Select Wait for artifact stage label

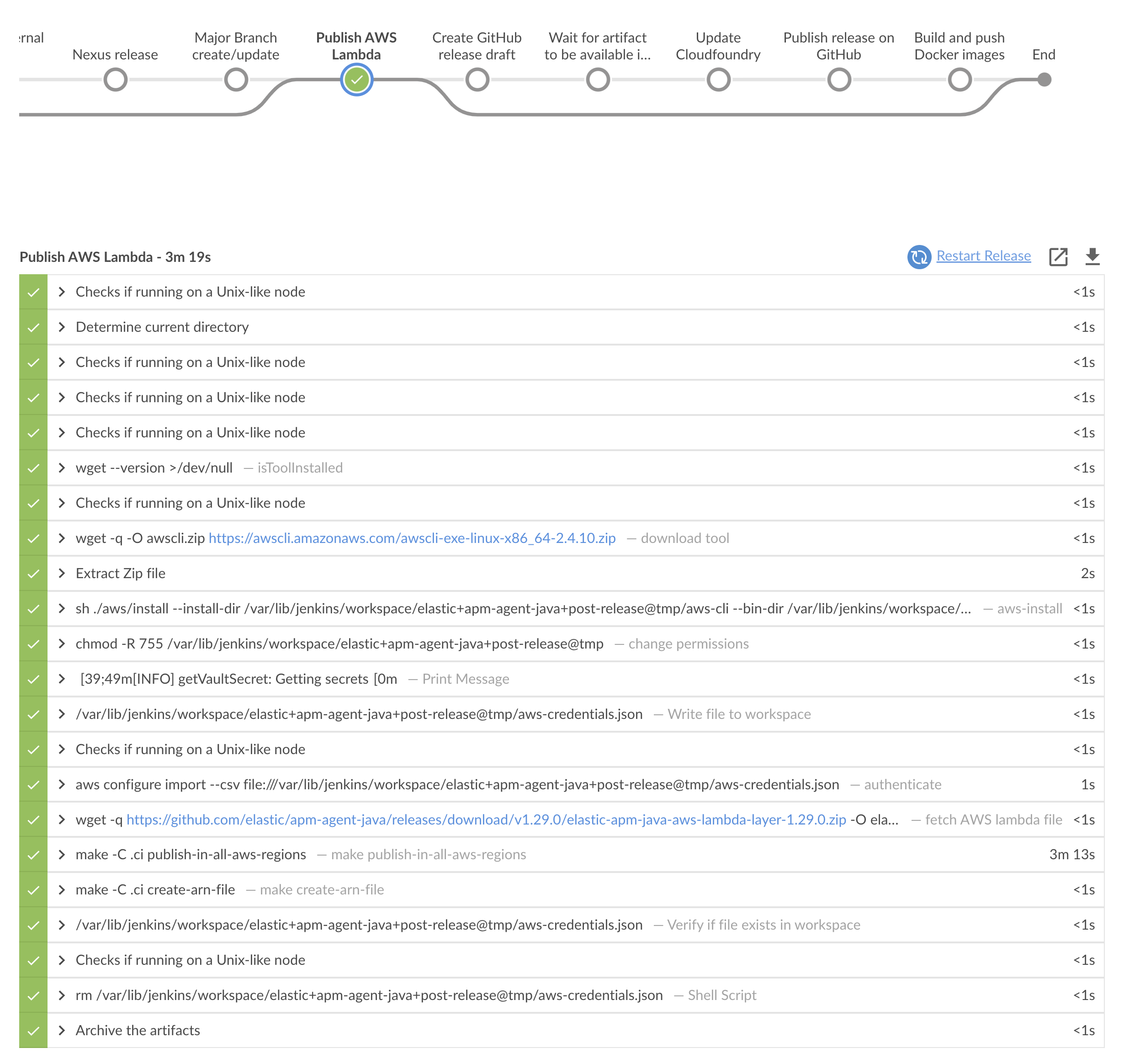[x=597, y=46]
